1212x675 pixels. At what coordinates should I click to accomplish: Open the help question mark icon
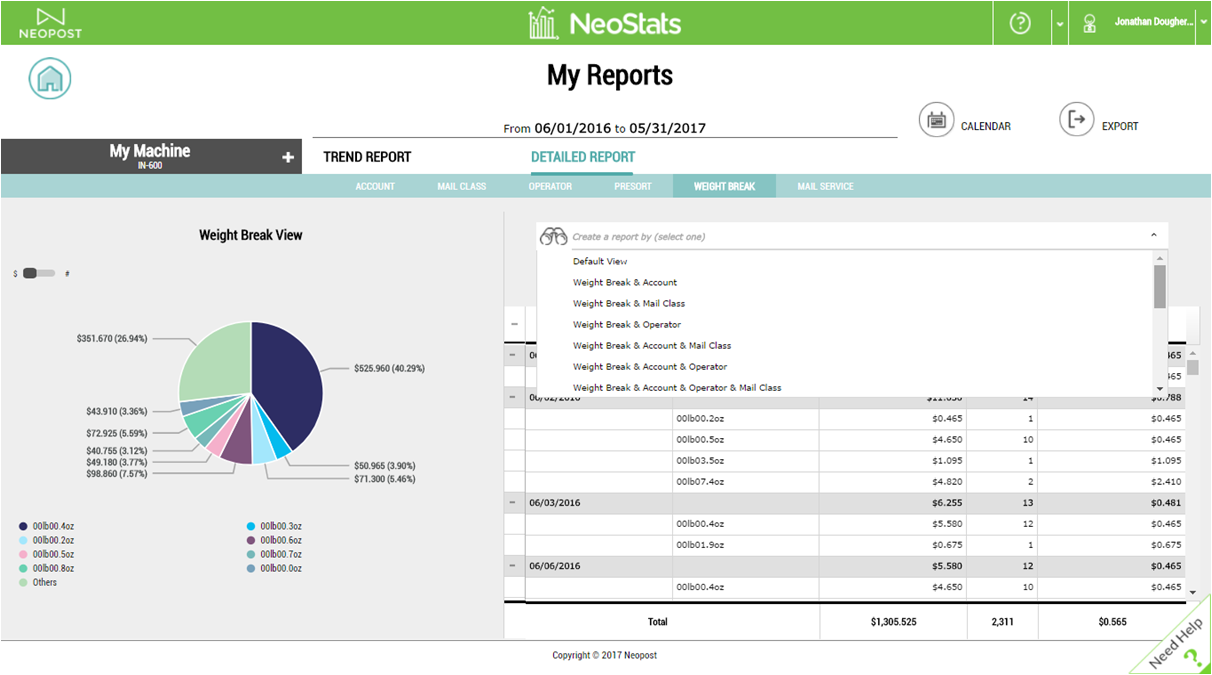(1020, 23)
